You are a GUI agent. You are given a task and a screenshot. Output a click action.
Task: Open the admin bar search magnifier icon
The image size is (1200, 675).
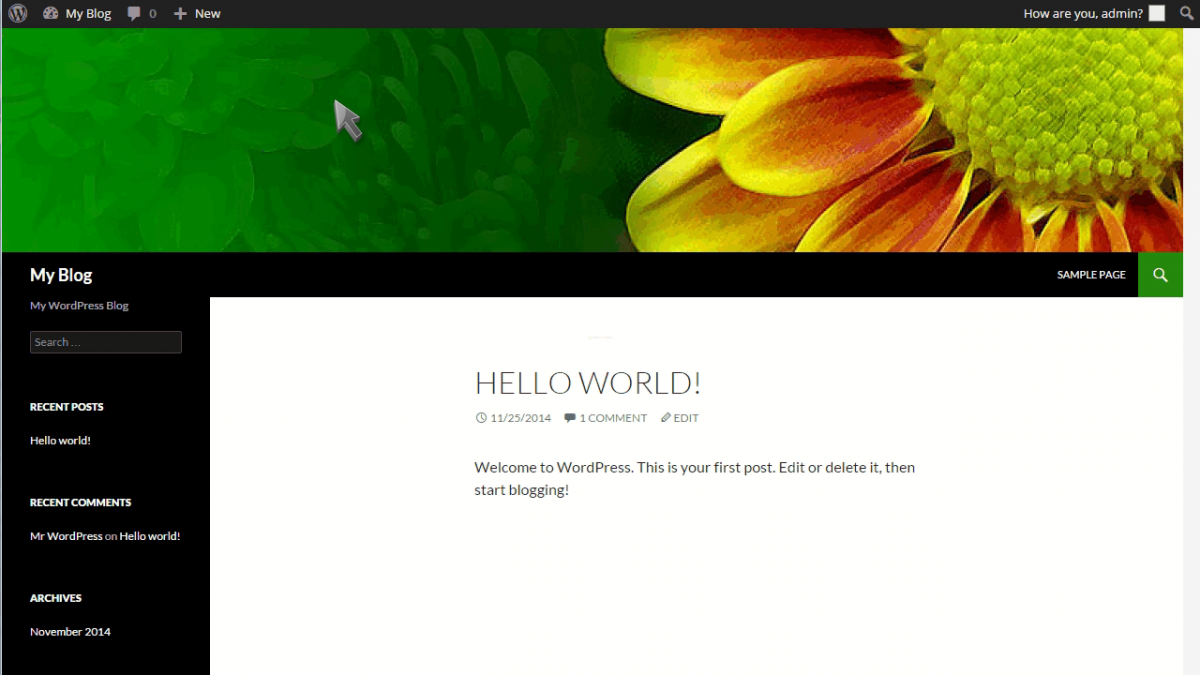(1186, 13)
